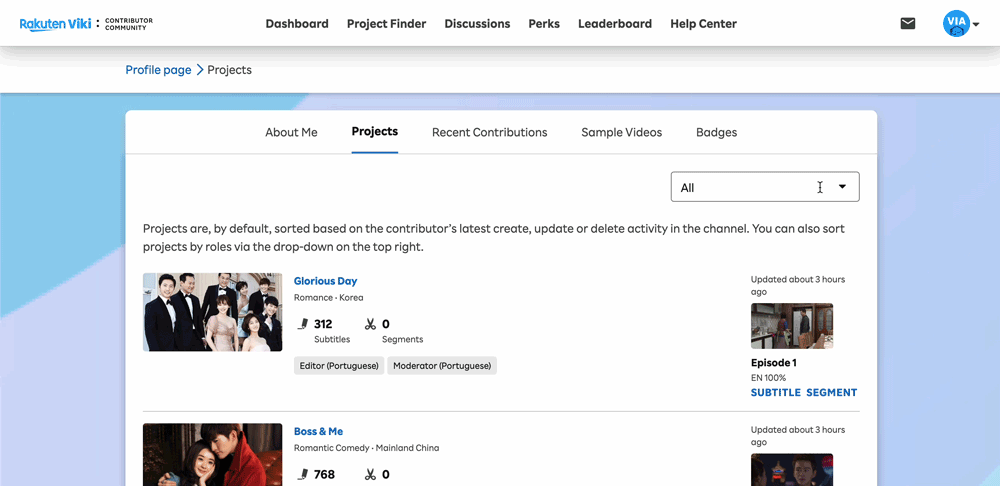Click SEGMENT link under Episode 1

tap(832, 393)
